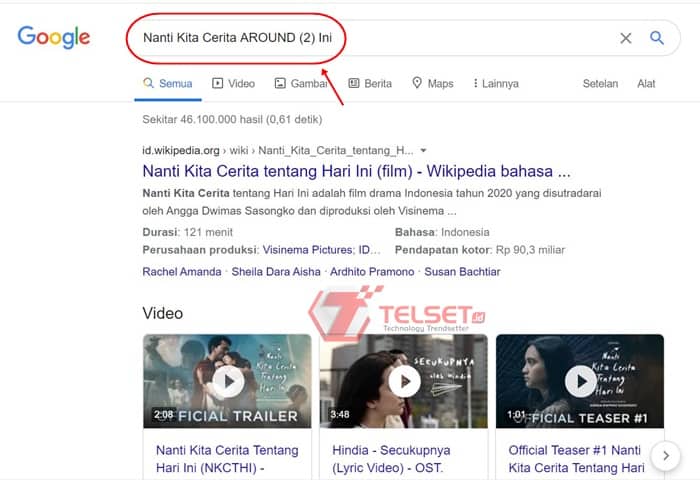Play the Official Teaser #1 thumbnail

(580, 381)
